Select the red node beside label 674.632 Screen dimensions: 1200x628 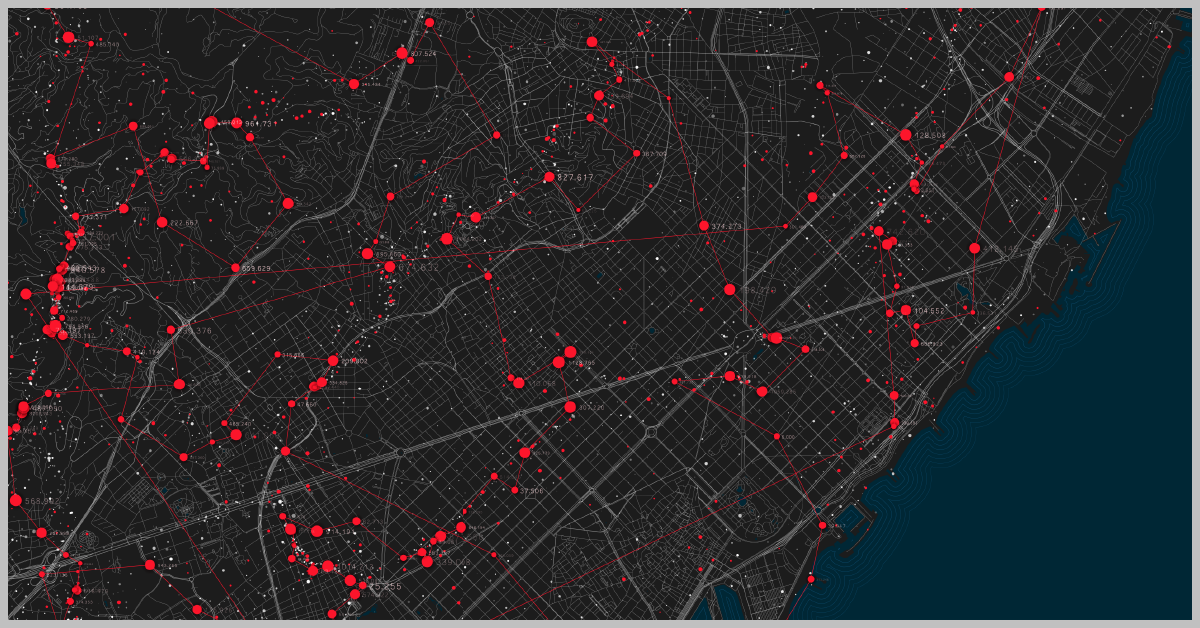(390, 267)
